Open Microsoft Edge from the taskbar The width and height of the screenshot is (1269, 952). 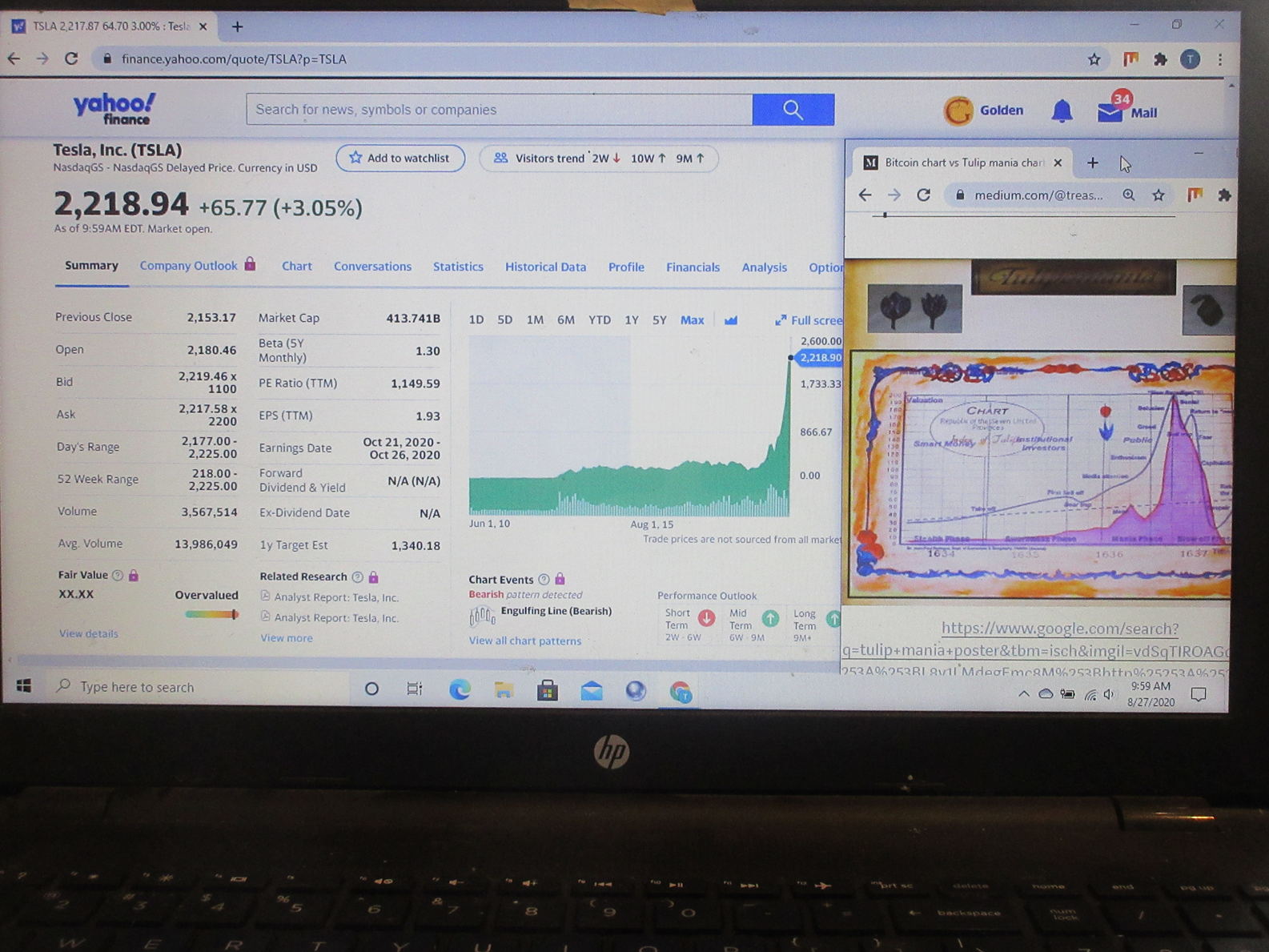pyautogui.click(x=460, y=689)
